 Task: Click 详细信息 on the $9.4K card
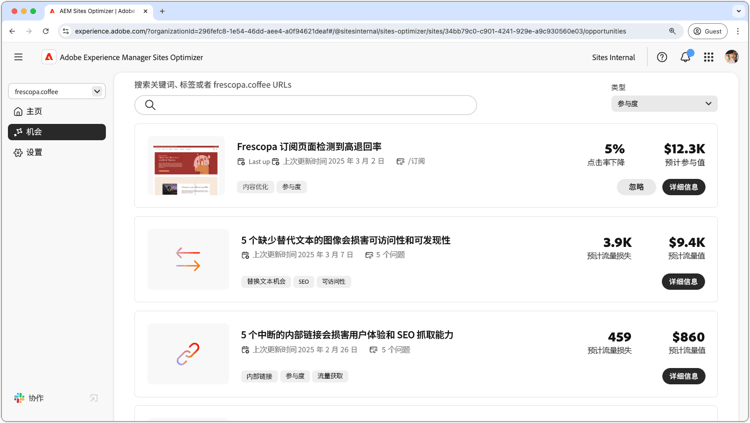click(683, 281)
